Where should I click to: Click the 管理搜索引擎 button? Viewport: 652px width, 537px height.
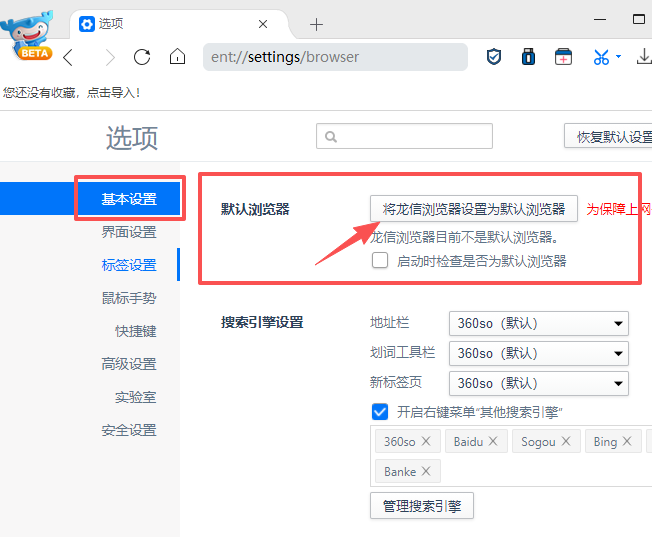tap(421, 506)
